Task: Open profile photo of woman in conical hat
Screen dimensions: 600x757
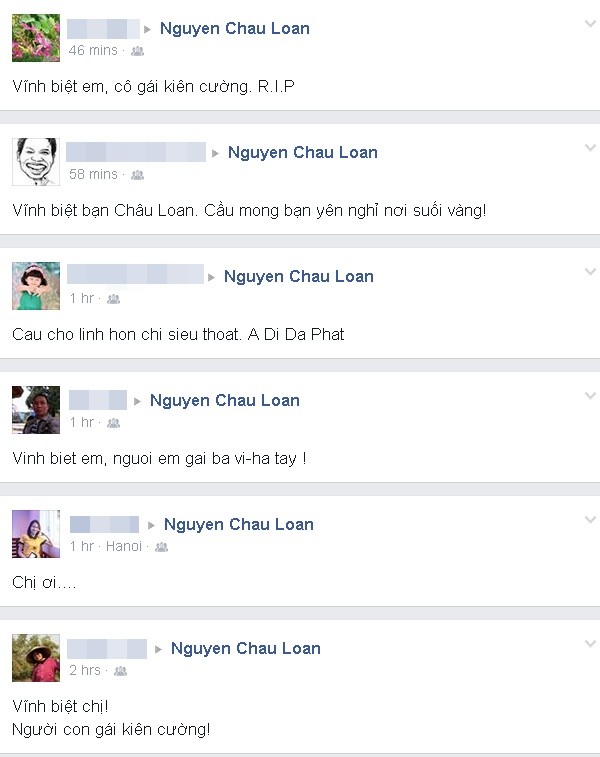Action: pyautogui.click(x=36, y=658)
